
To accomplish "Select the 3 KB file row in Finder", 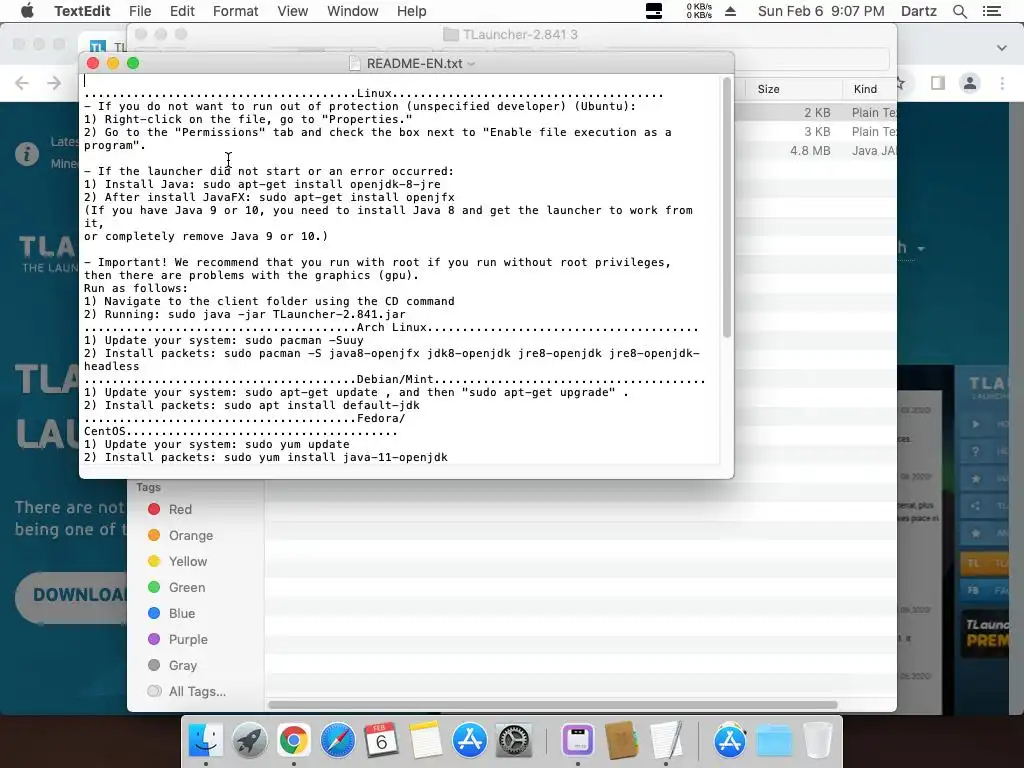I will click(x=815, y=131).
